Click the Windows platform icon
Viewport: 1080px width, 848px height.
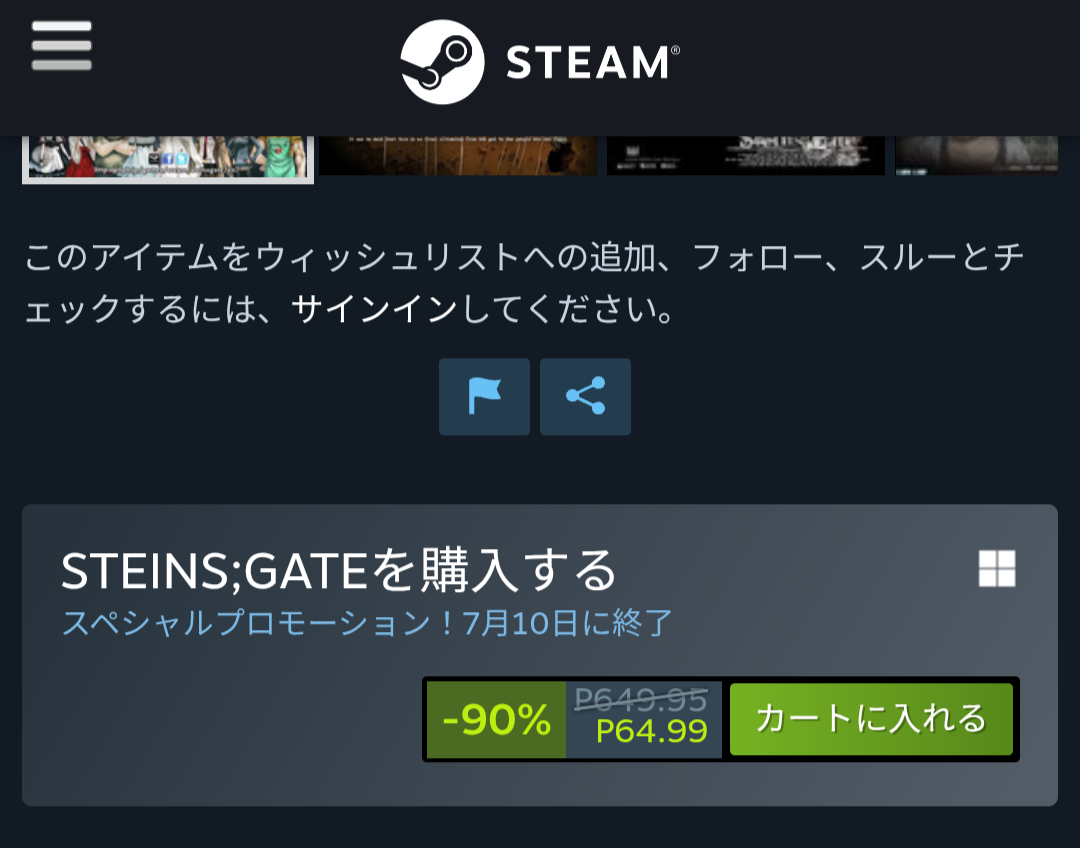coord(997,568)
